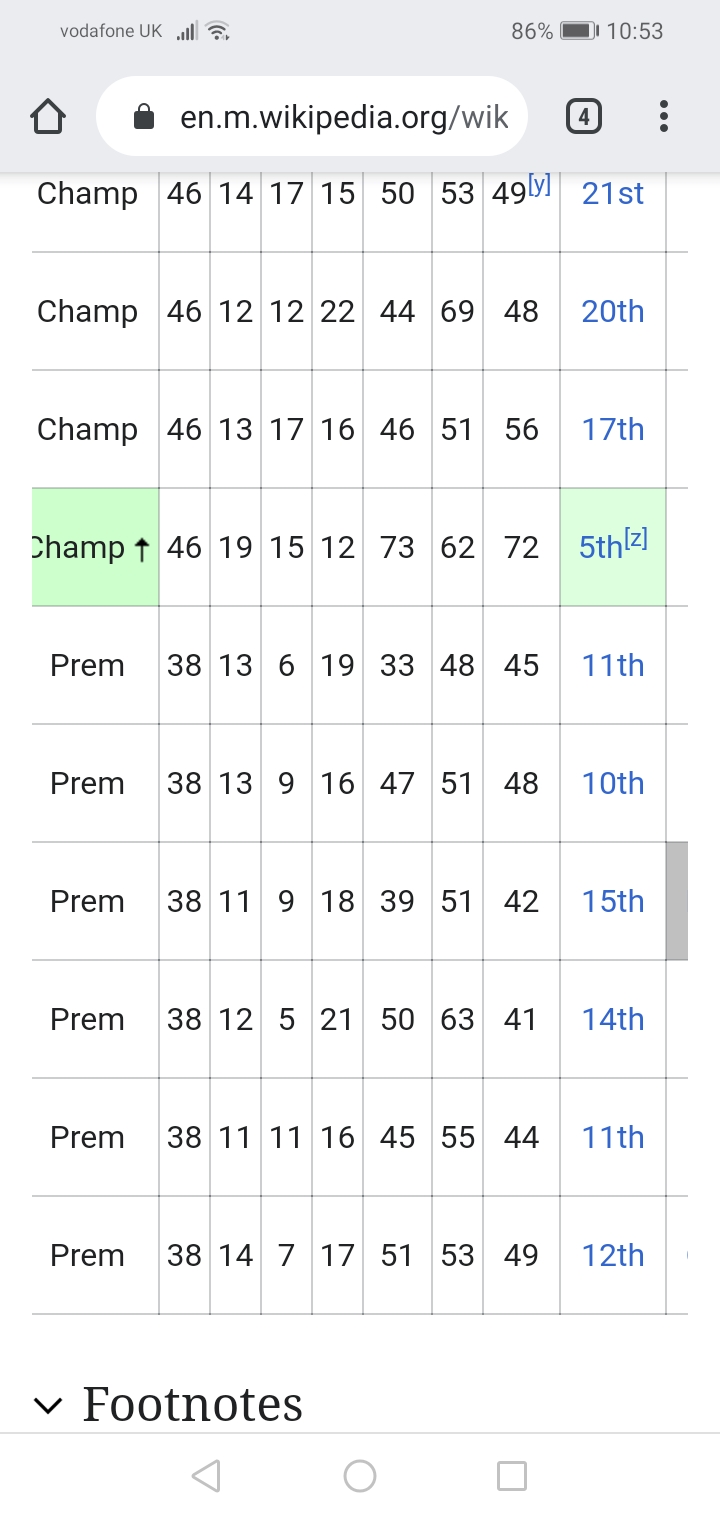Open Chrome's three-dot overflow menu

click(664, 117)
